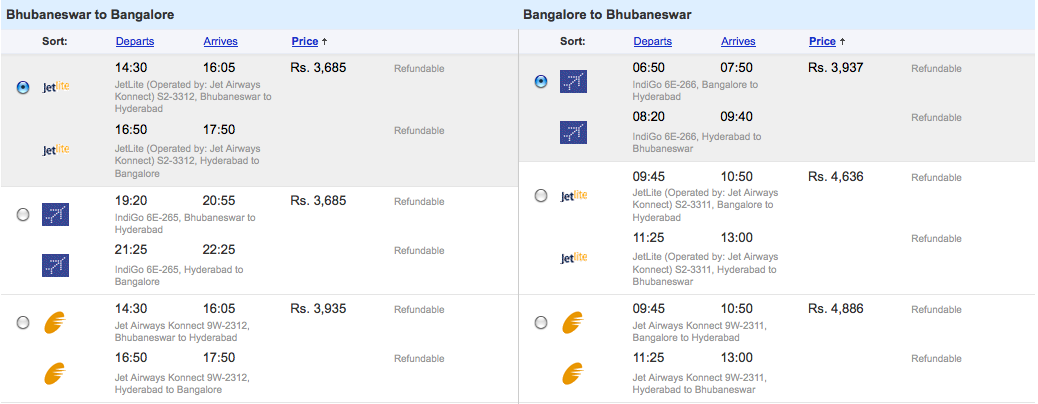
Task: Click IndiGo logo for 19:20 flight 6E-265
Action: [x=56, y=215]
